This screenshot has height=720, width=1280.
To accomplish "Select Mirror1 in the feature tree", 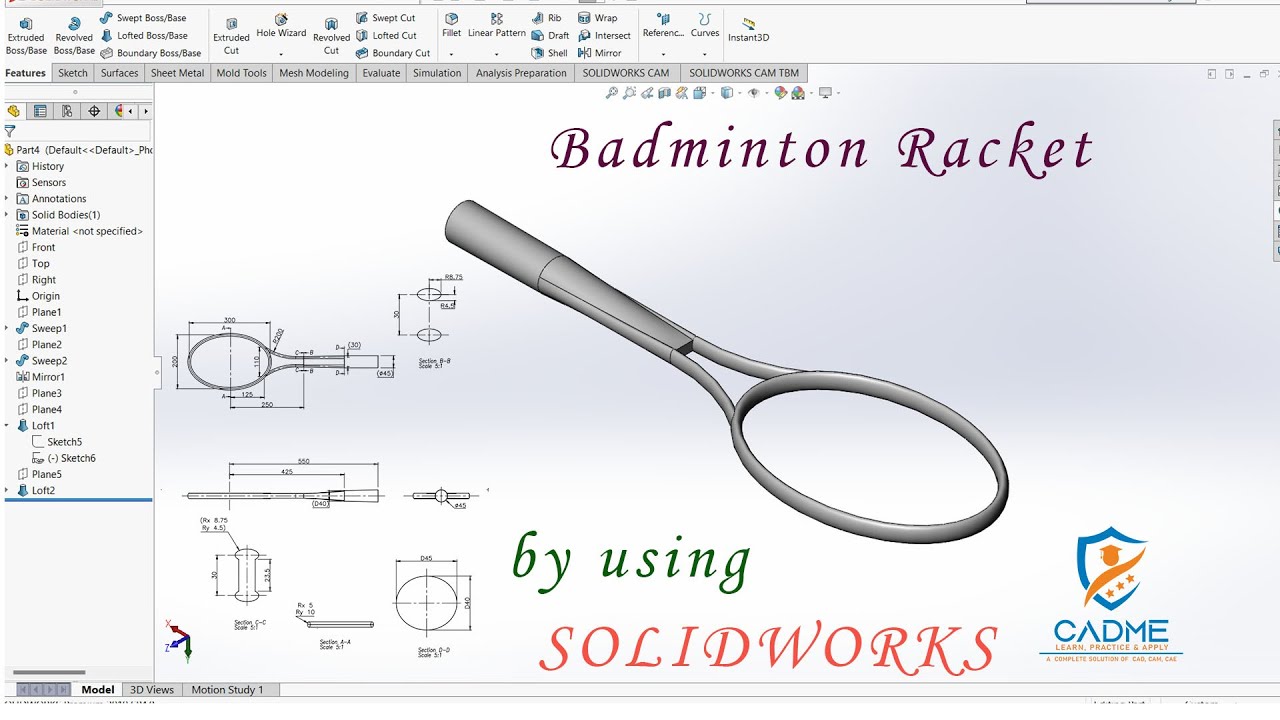I will point(40,377).
